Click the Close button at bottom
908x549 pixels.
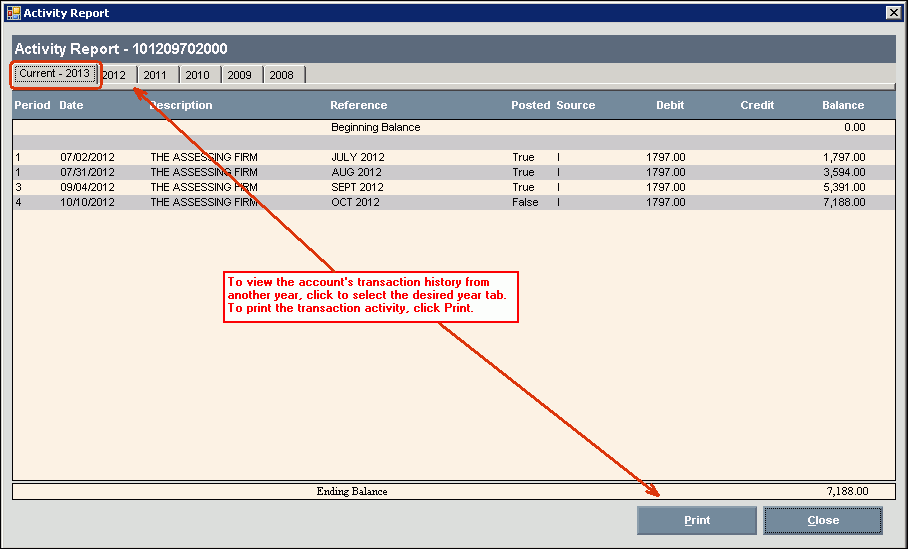coord(823,520)
